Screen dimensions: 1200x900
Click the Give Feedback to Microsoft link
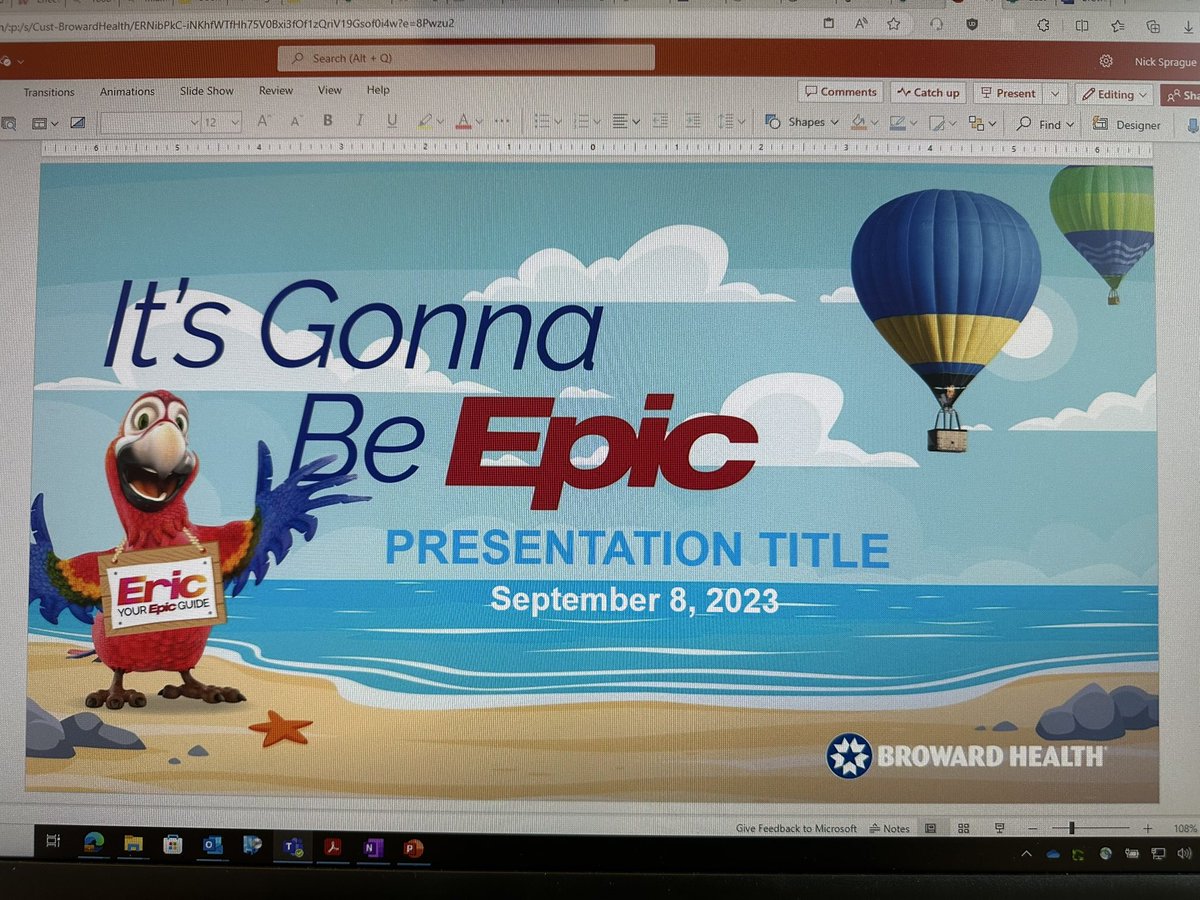pos(796,828)
